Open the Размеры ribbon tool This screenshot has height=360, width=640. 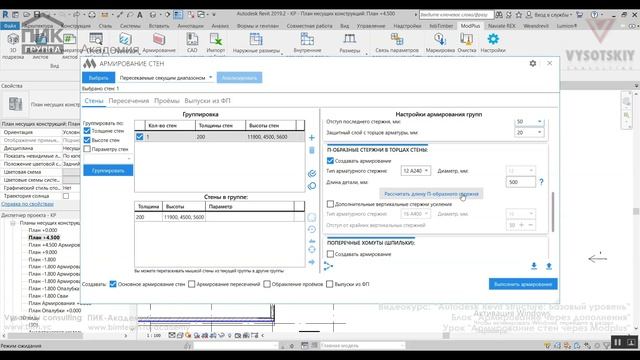[349, 43]
